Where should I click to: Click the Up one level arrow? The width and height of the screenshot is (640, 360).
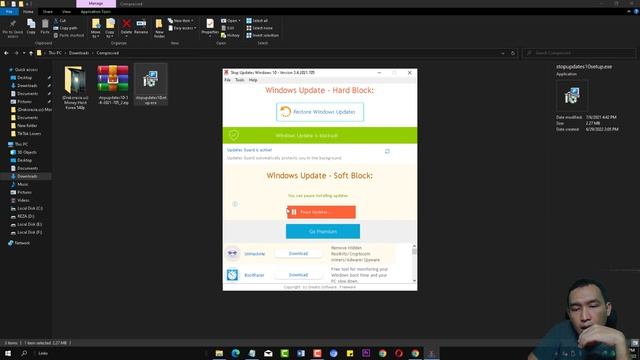pyautogui.click(x=31, y=53)
